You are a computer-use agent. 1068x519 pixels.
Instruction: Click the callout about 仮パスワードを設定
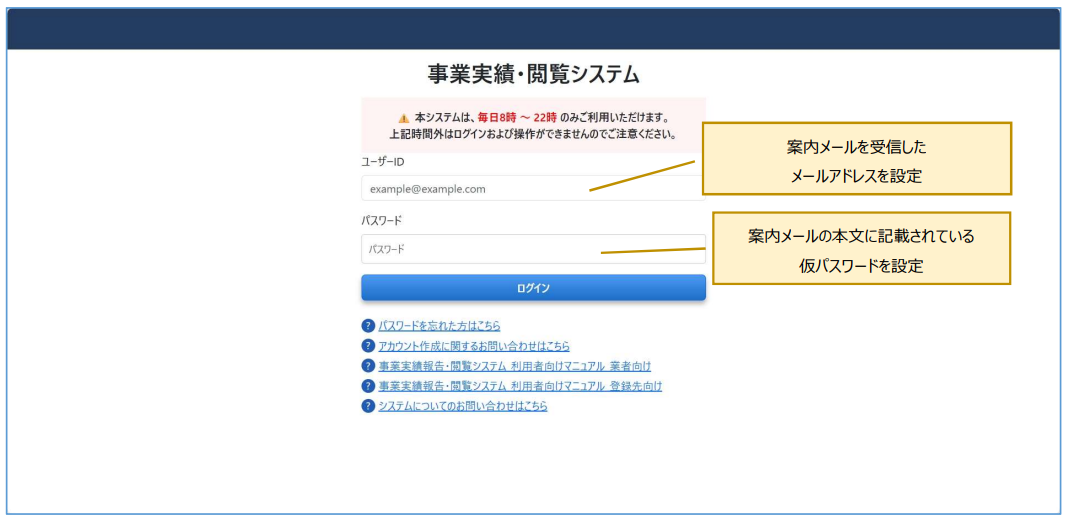[860, 250]
